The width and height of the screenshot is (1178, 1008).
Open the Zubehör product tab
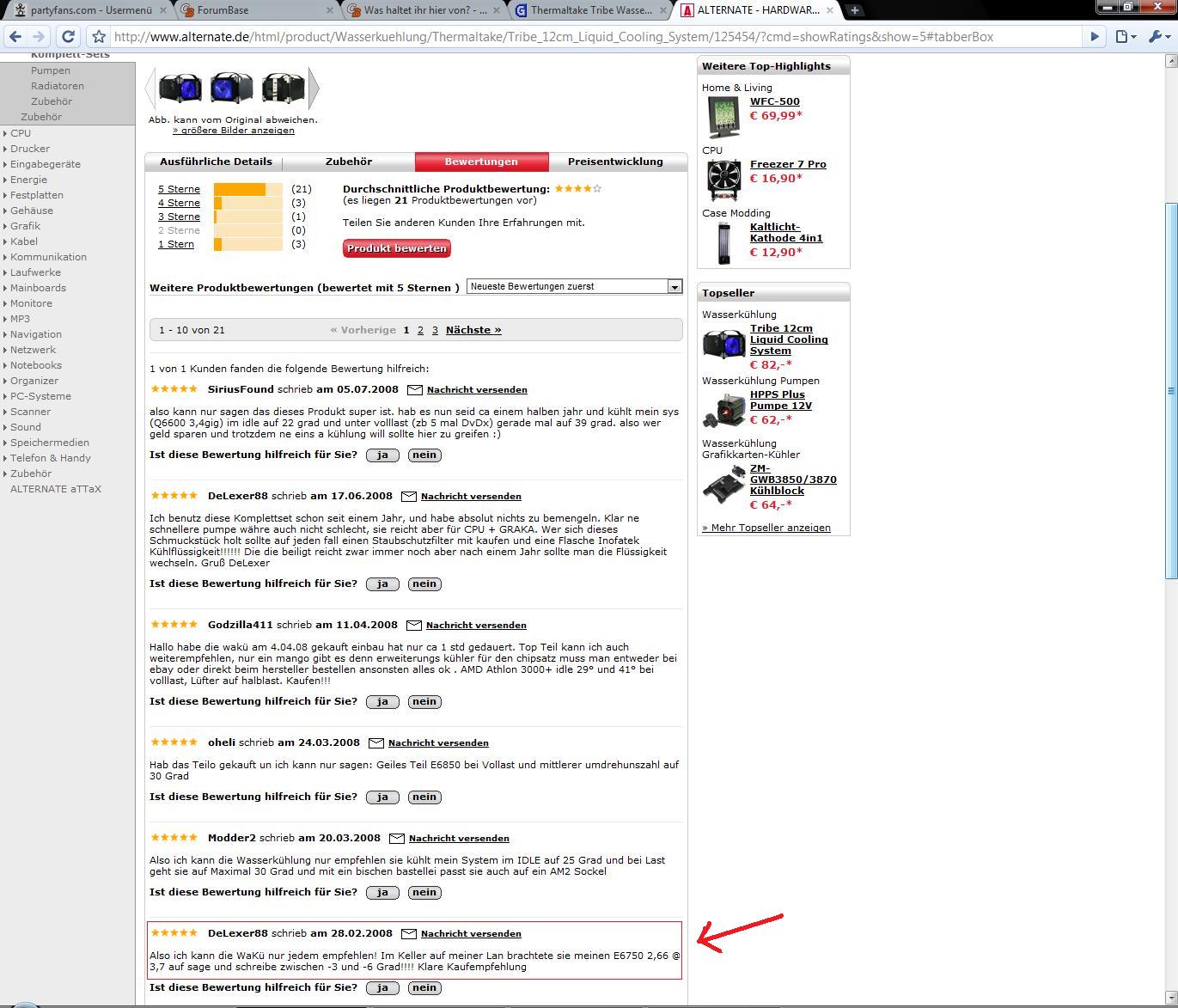(x=349, y=162)
